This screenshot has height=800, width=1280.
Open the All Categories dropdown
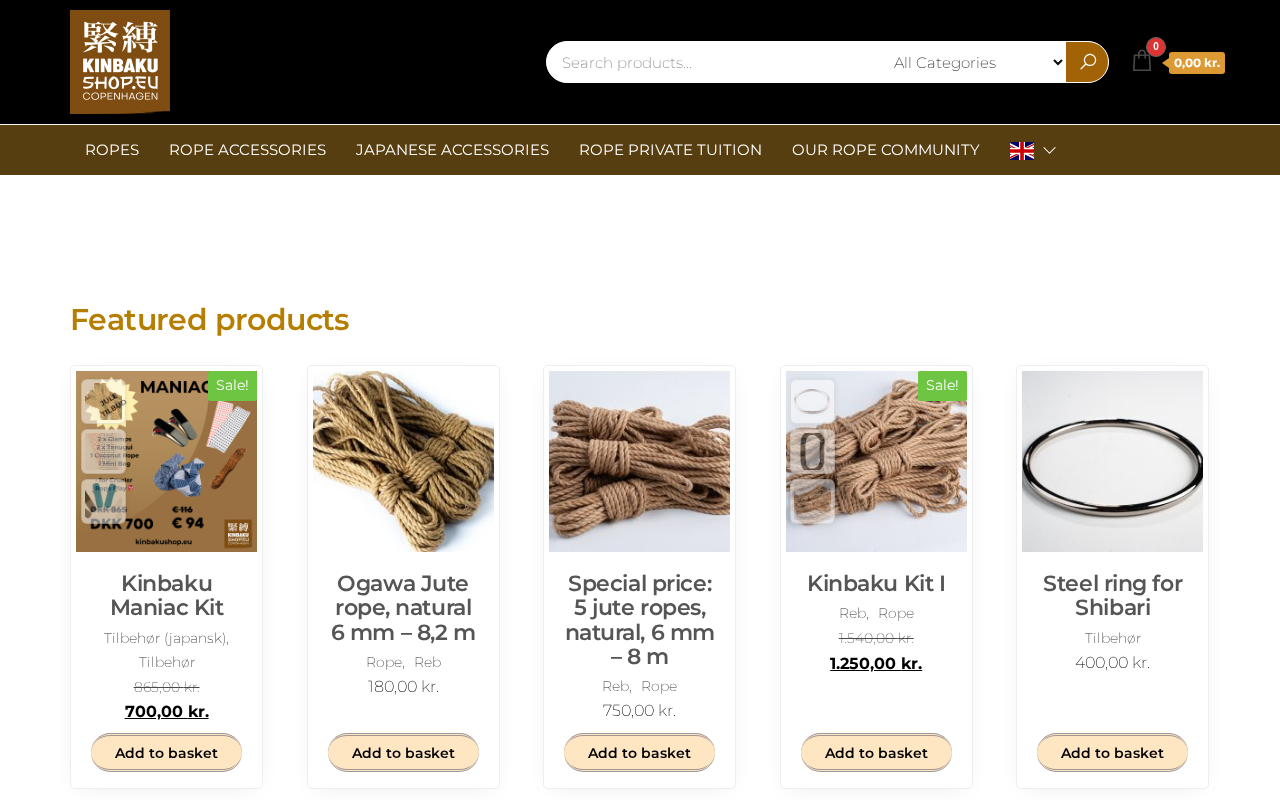pos(976,62)
